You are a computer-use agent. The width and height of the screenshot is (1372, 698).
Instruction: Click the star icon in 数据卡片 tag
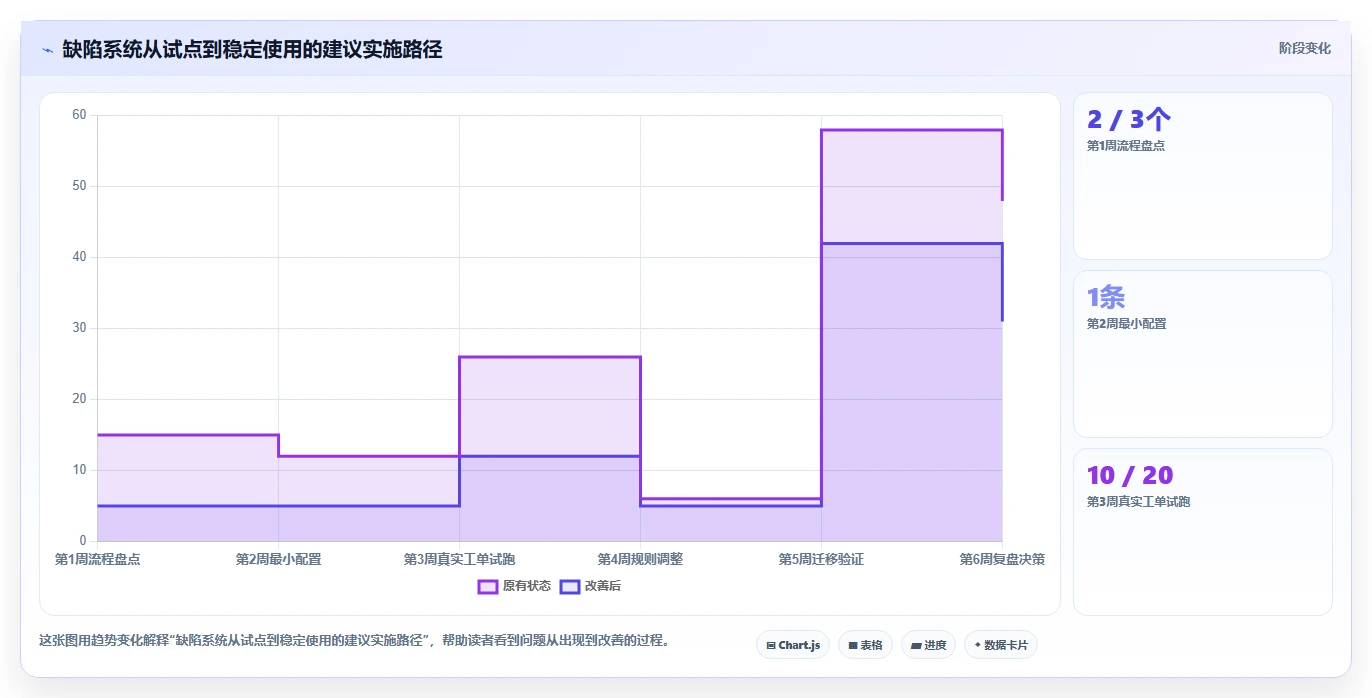(x=978, y=645)
